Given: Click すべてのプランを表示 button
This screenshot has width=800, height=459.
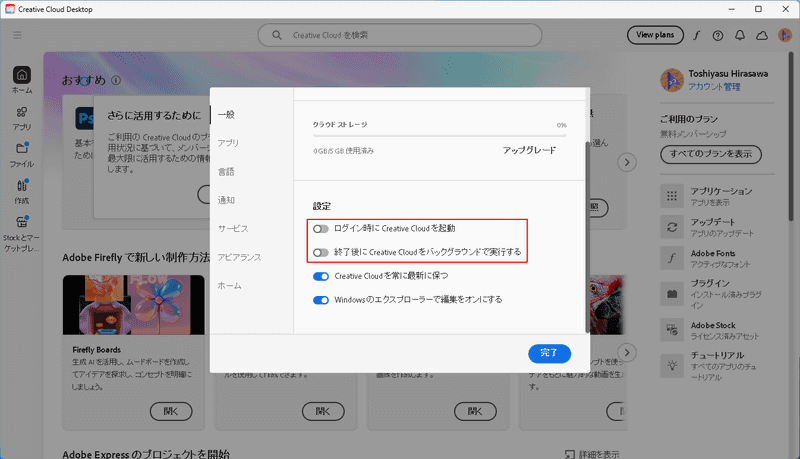Looking at the screenshot, I should tap(711, 154).
